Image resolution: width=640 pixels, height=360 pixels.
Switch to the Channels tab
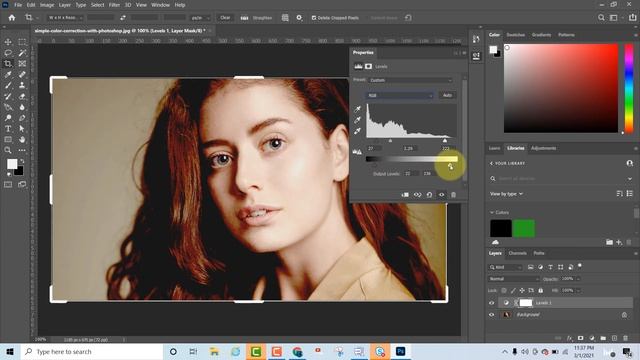coord(517,253)
